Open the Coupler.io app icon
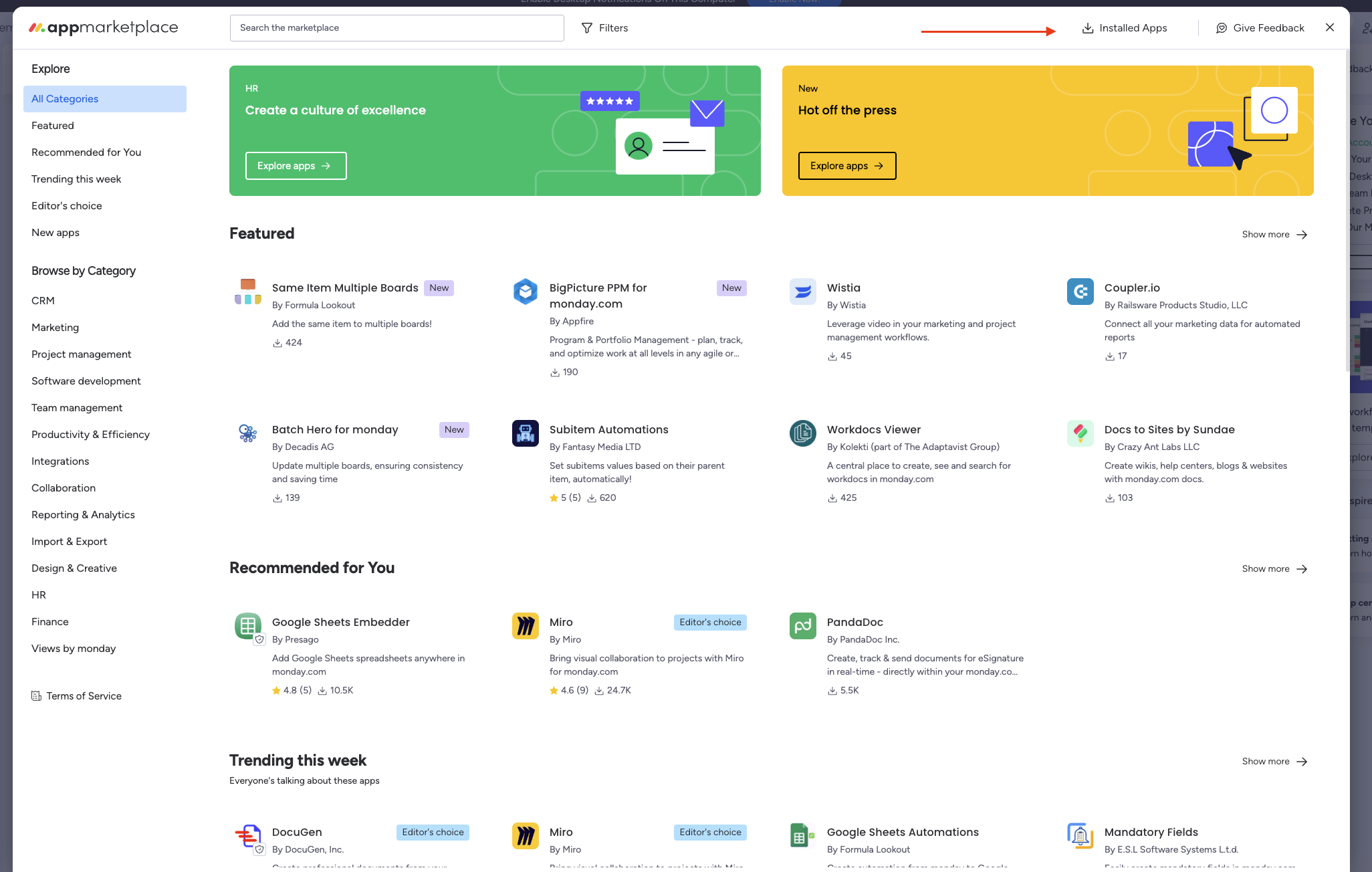The image size is (1372, 872). [1080, 292]
